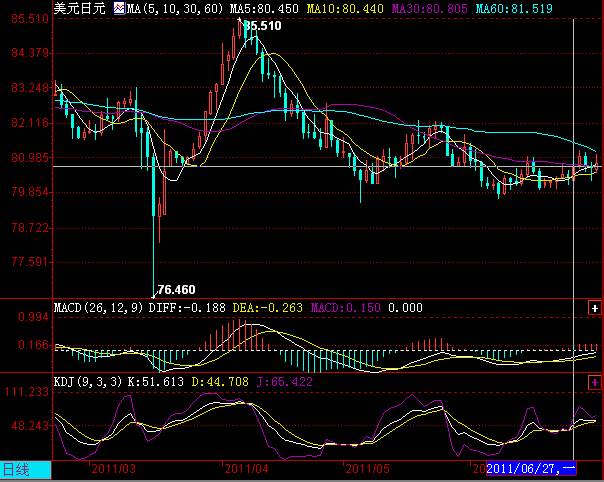Image resolution: width=604 pixels, height=482 pixels.
Task: Click the KDJ(9,3,3) indicator label
Action: [88, 382]
